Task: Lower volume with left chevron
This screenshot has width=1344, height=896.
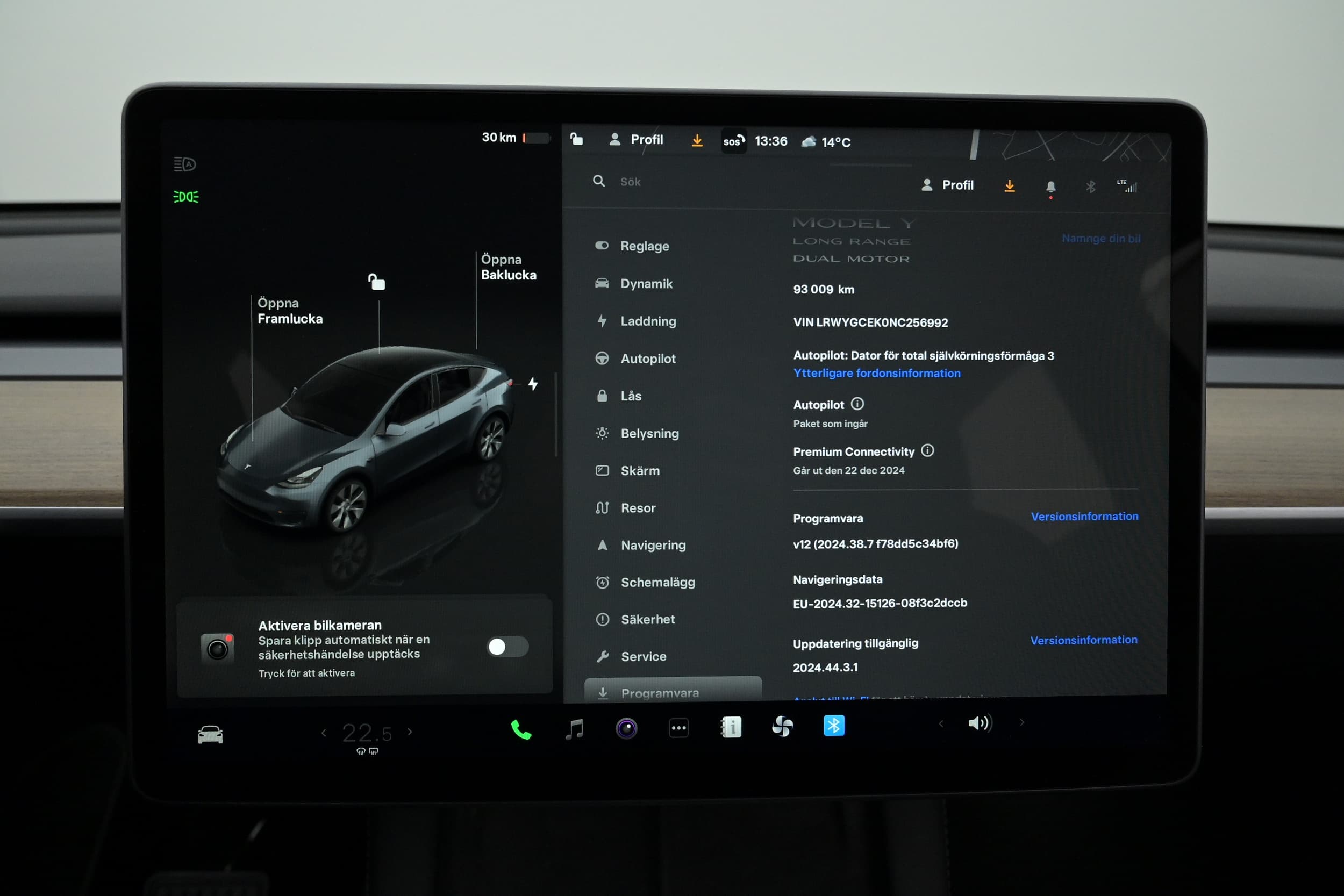Action: point(941,724)
